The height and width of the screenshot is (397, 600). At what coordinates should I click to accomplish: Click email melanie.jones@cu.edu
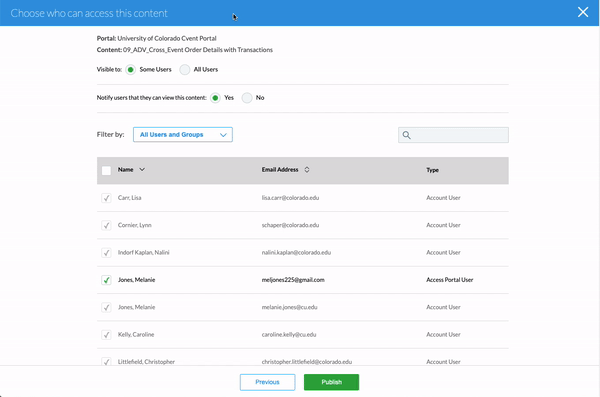(289, 307)
